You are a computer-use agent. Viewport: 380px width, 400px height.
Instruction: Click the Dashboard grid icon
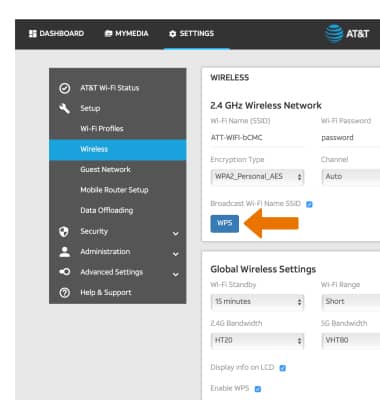32,34
